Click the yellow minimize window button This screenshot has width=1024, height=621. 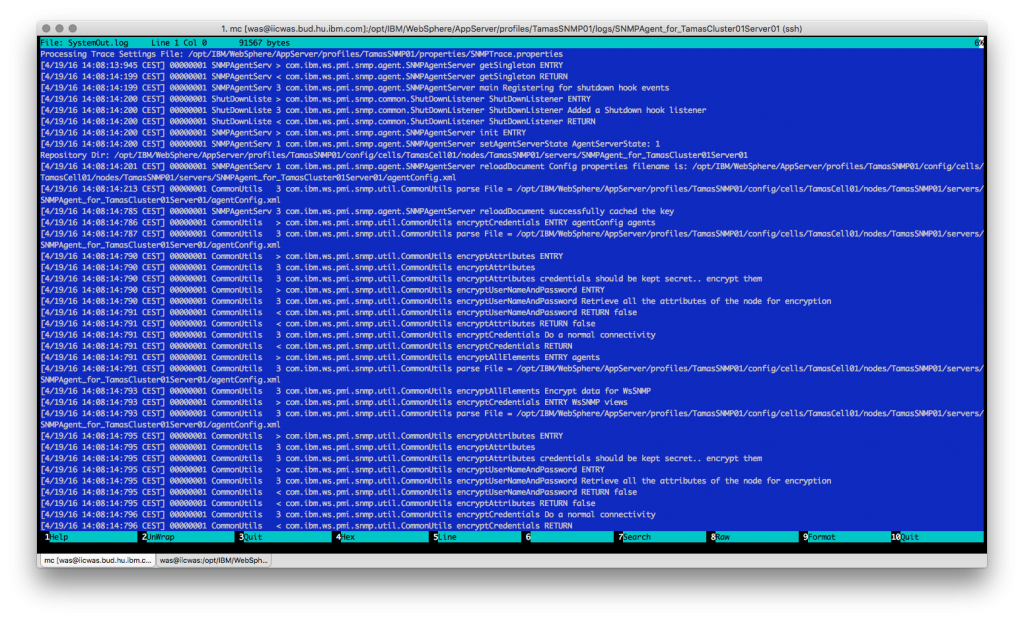tap(60, 28)
